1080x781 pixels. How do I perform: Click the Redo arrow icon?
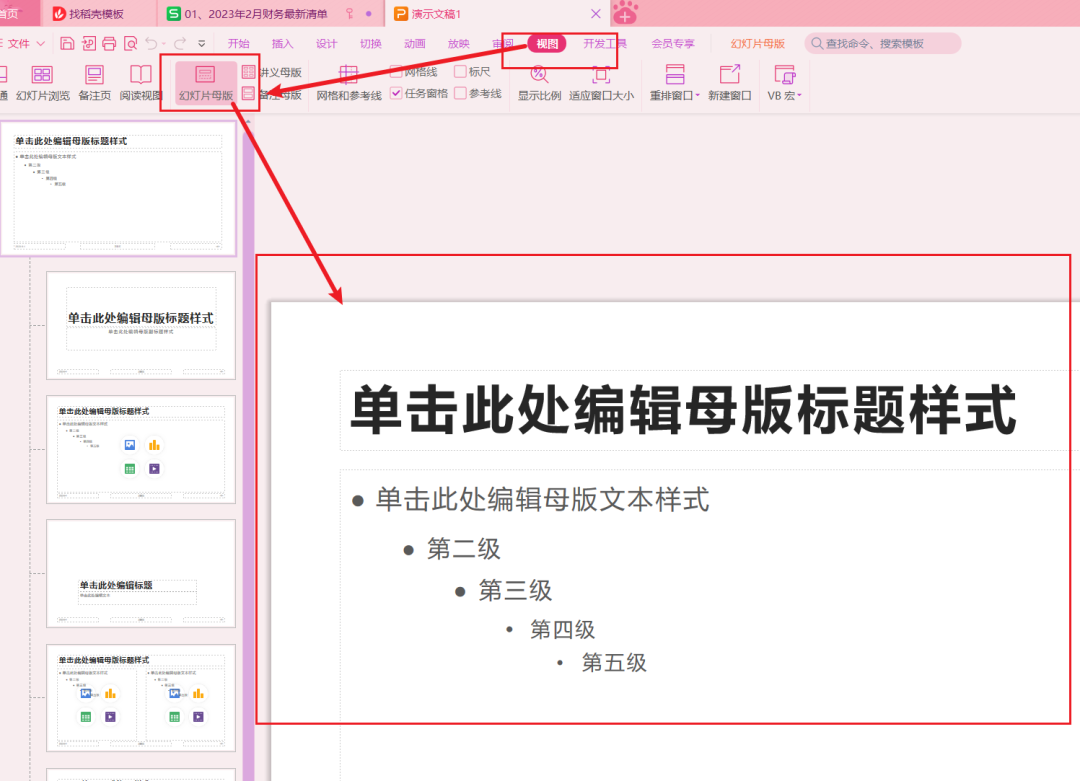(x=180, y=43)
